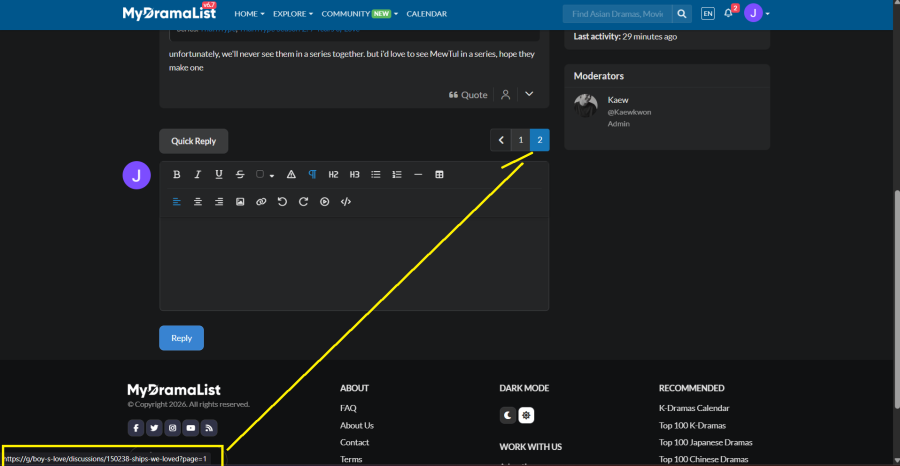
Task: Open the Terms footer link
Action: click(x=350, y=459)
